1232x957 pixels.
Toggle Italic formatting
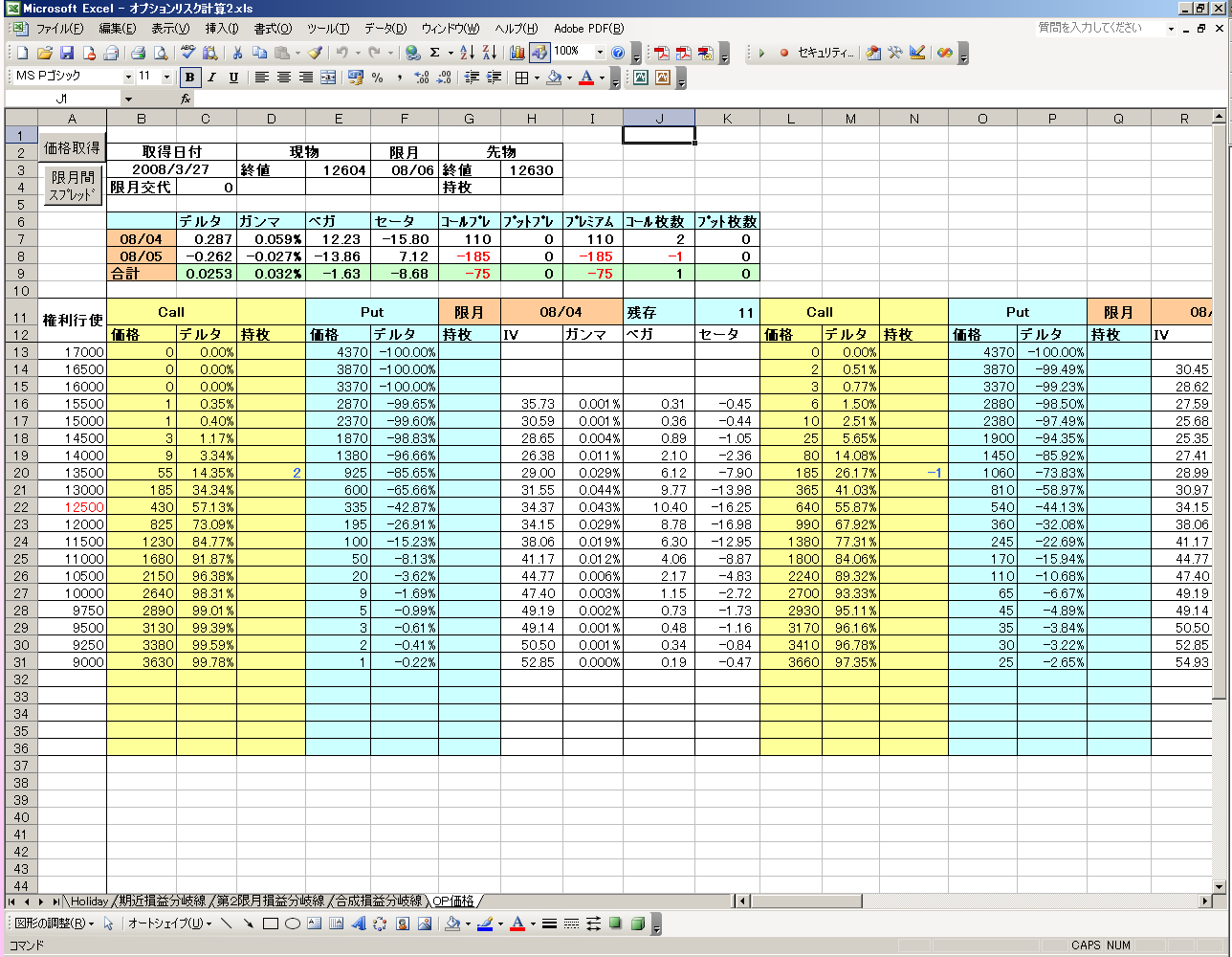pos(211,78)
